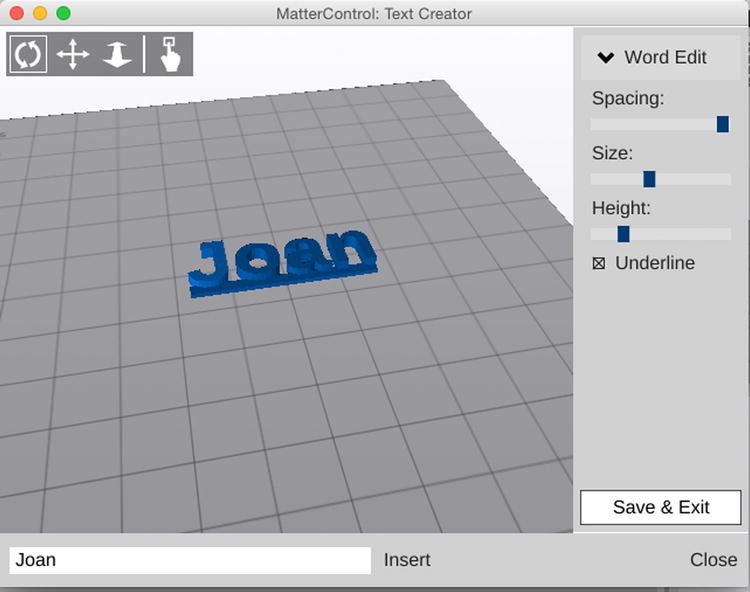This screenshot has height=592, width=750.
Task: Collapse the Word Edit section
Action: pyautogui.click(x=660, y=57)
